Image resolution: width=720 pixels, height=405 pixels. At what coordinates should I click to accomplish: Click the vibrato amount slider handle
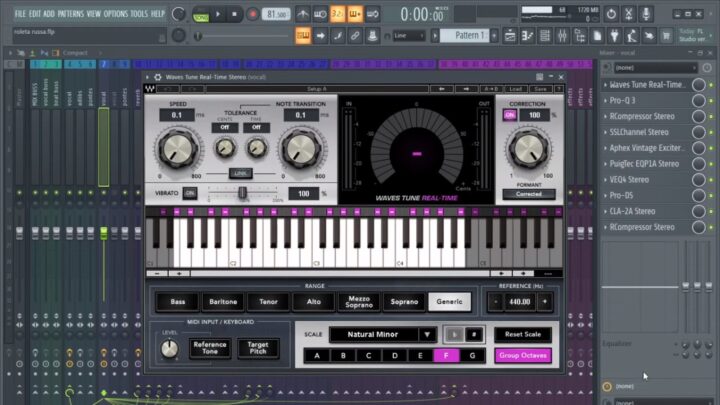242,193
